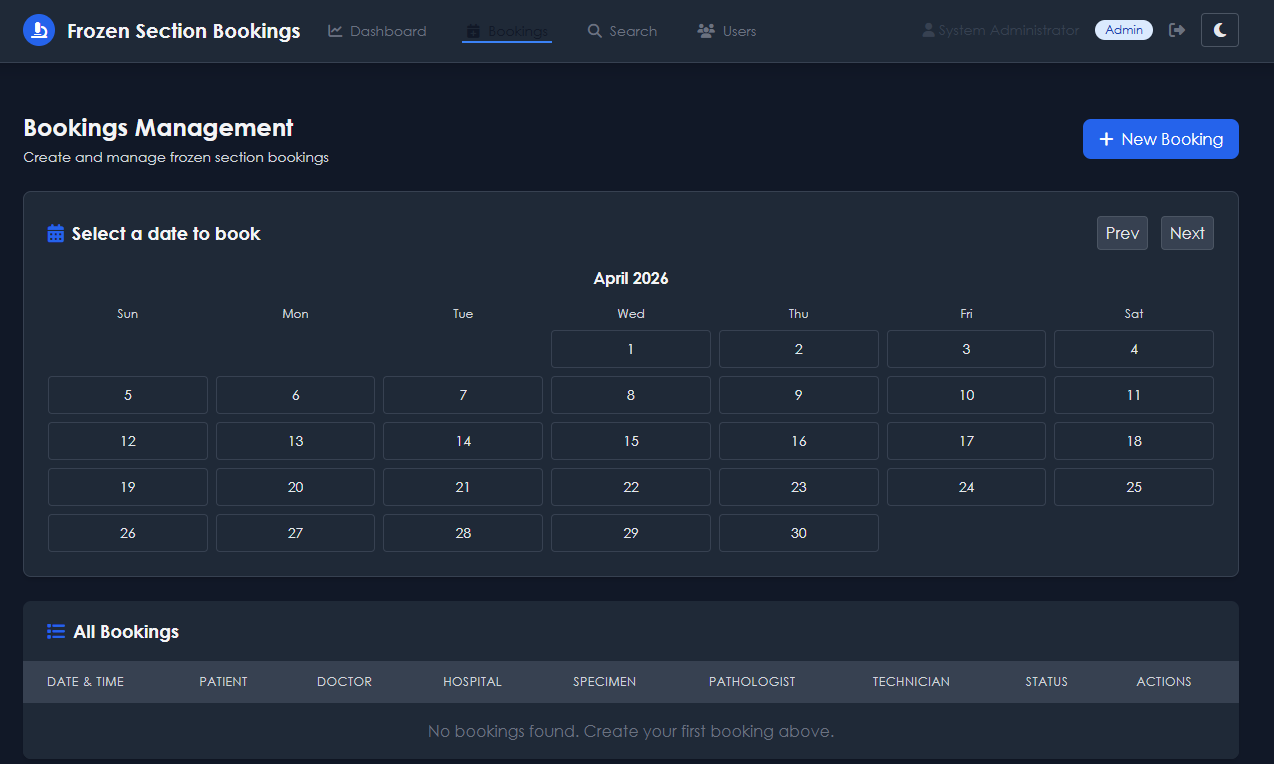Click the system administrator user icon
Image resolution: width=1274 pixels, height=764 pixels.
point(928,31)
